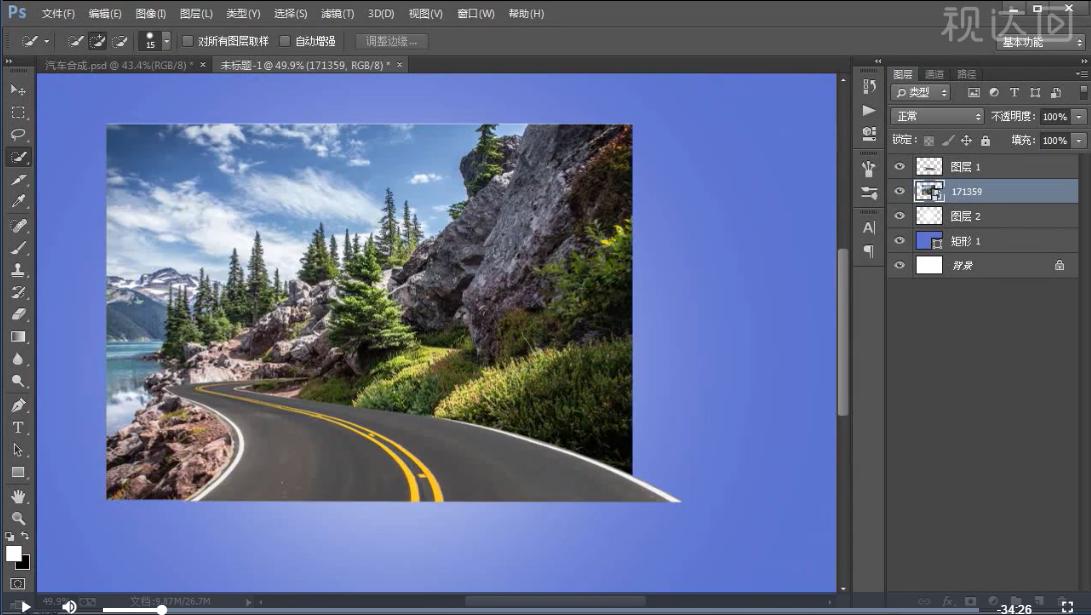The height and width of the screenshot is (615, 1091).
Task: Select the Hand tool
Action: 18,496
